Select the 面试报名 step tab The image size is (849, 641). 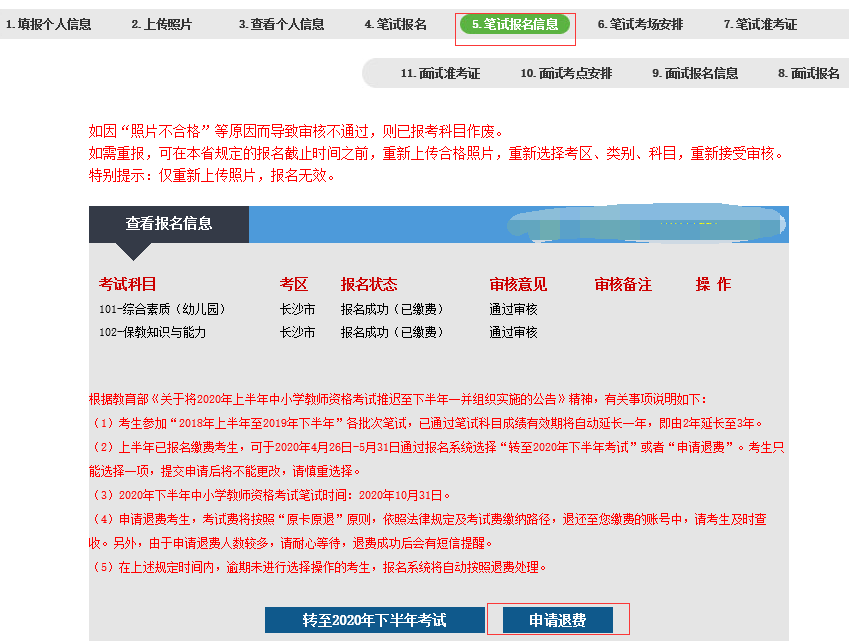pyautogui.click(x=809, y=73)
